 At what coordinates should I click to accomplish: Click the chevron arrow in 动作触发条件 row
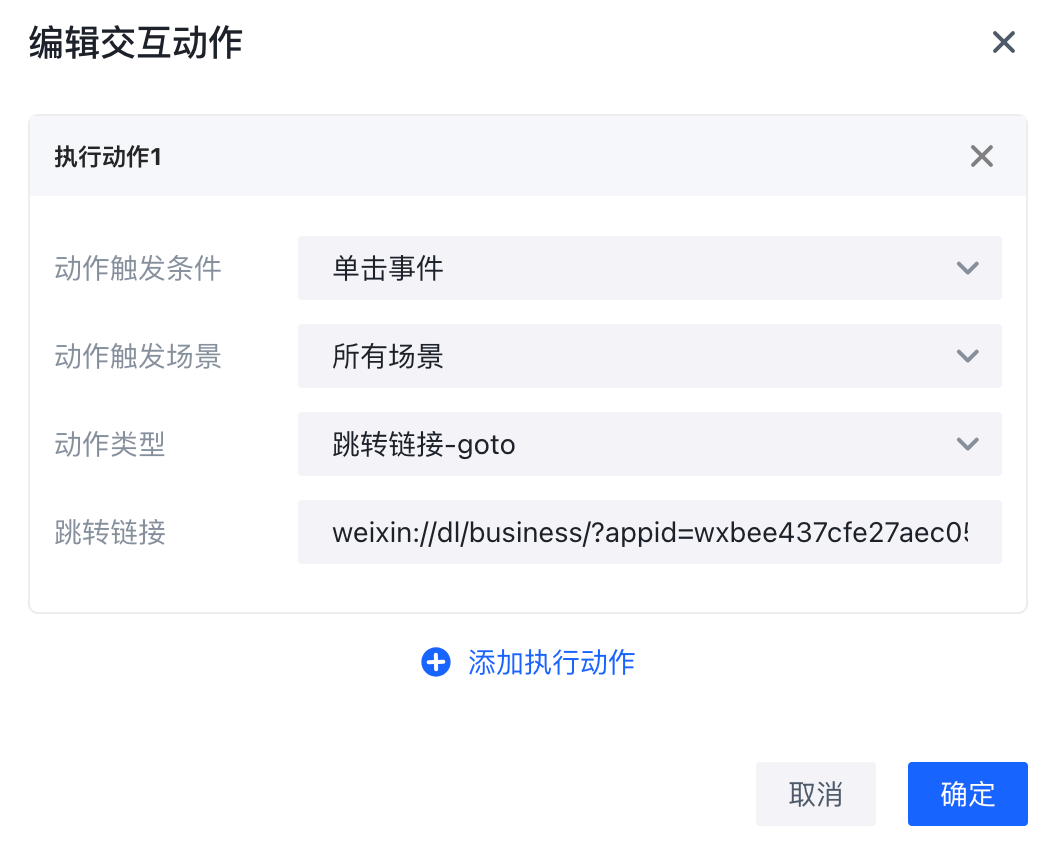(966, 268)
